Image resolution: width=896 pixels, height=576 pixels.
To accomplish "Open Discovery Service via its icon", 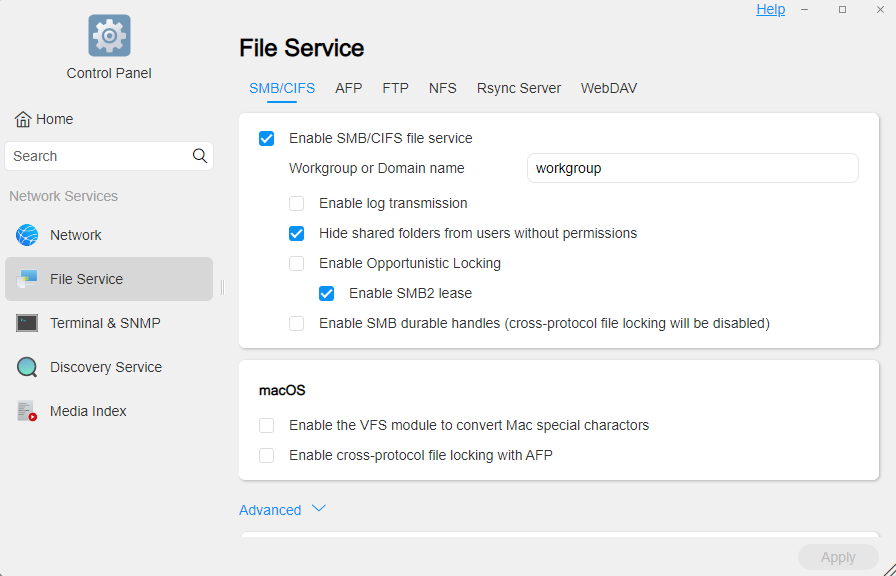I will 27,367.
